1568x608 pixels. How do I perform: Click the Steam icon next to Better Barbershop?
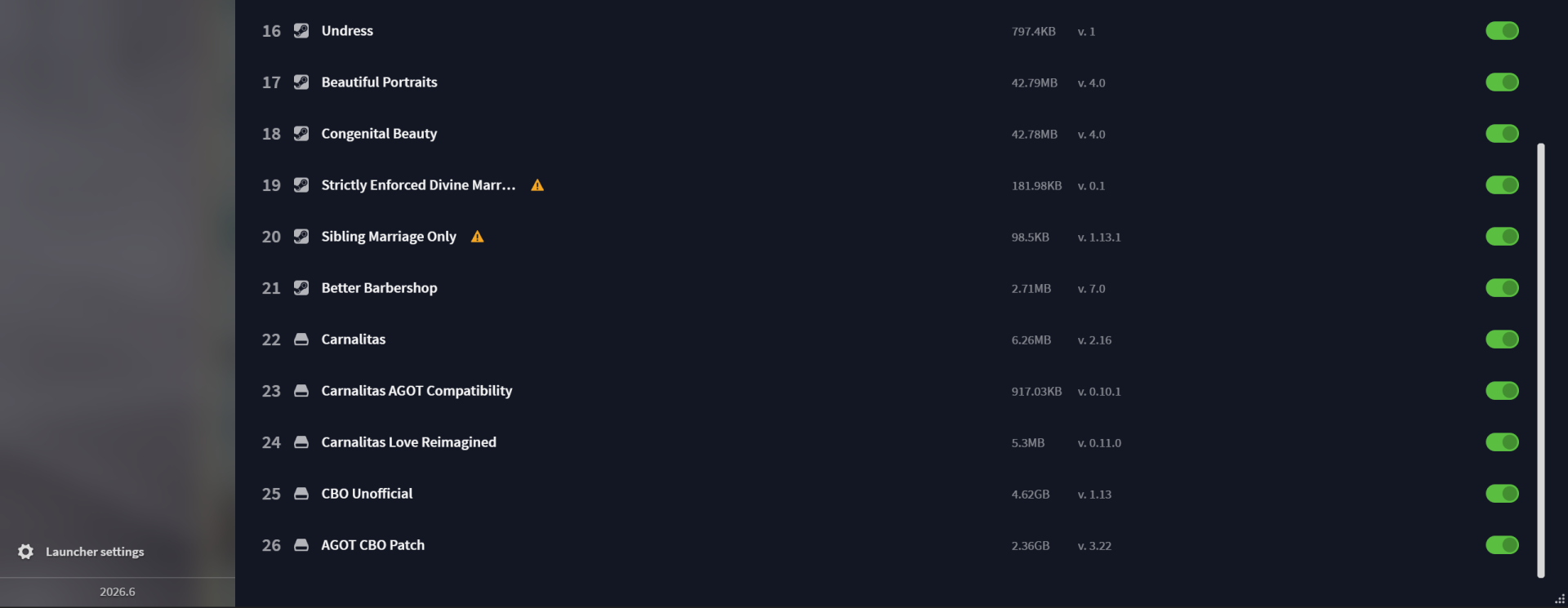pos(301,288)
